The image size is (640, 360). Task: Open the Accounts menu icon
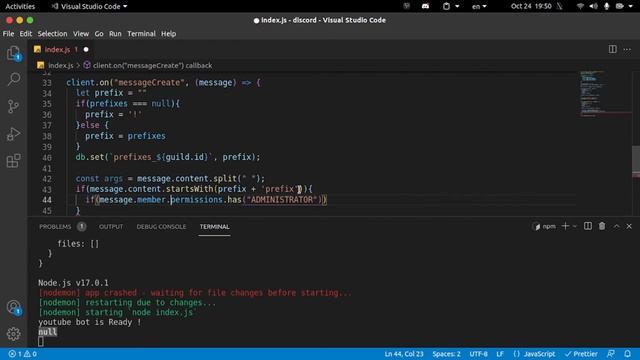click(x=13, y=307)
